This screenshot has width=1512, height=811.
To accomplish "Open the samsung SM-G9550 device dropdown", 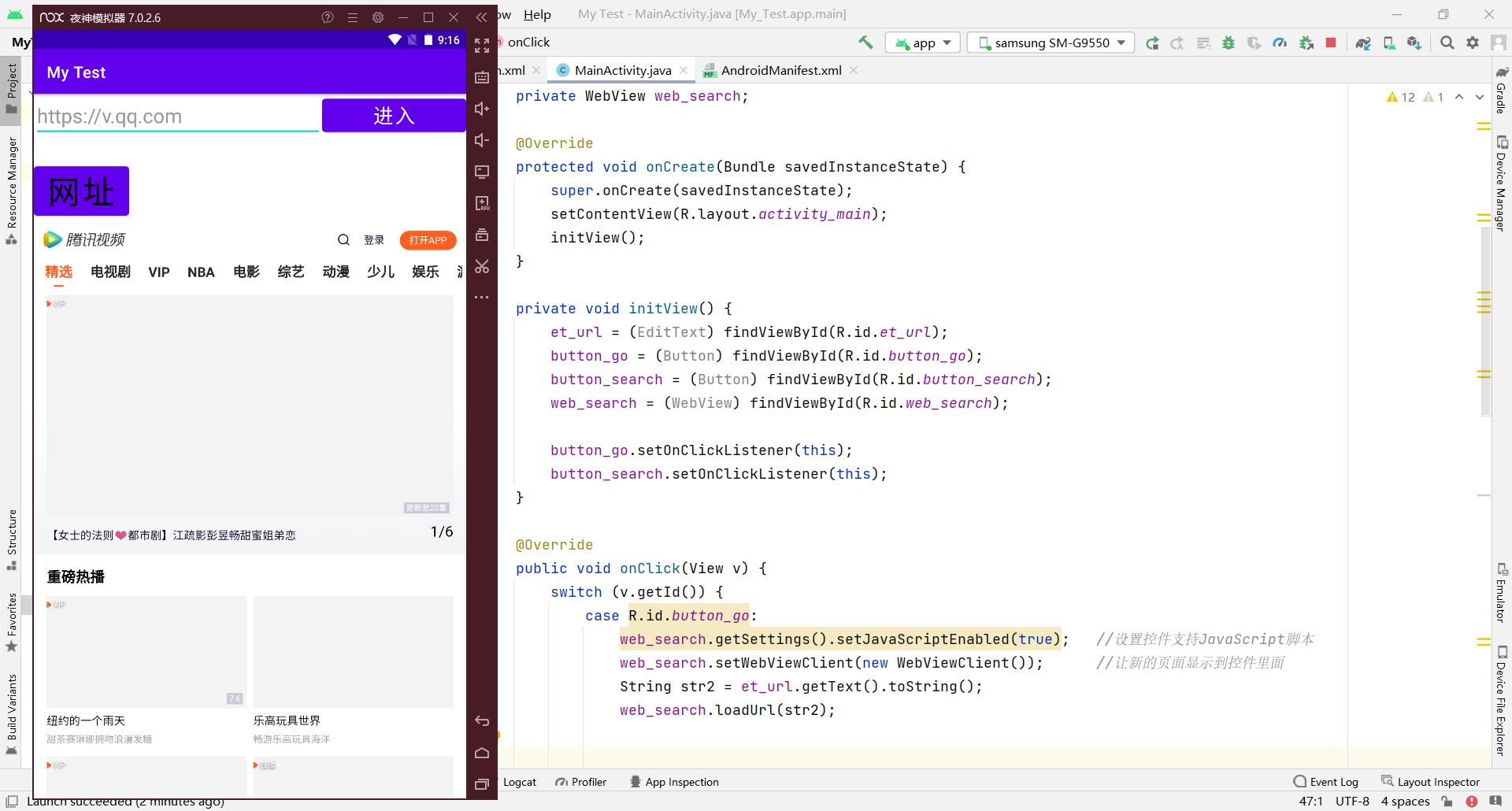I will click(x=1051, y=43).
